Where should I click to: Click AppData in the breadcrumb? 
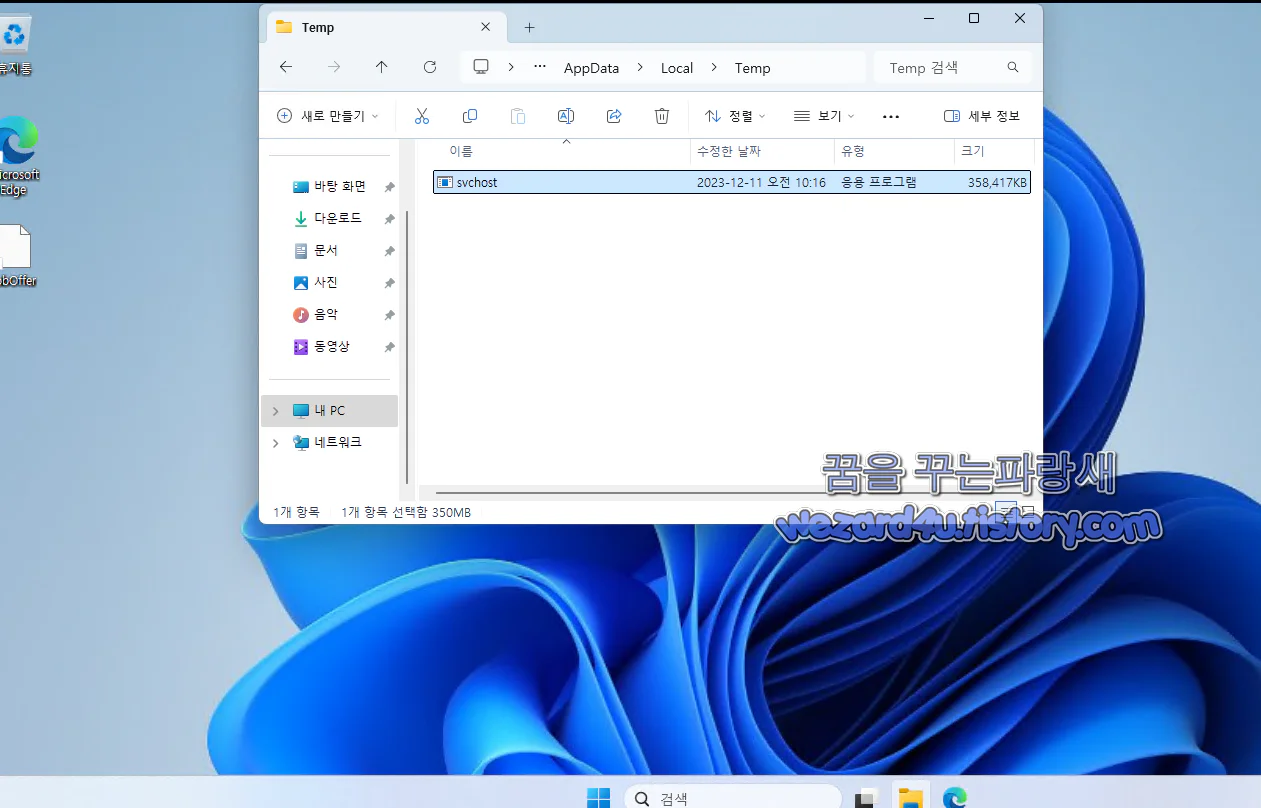tap(591, 68)
